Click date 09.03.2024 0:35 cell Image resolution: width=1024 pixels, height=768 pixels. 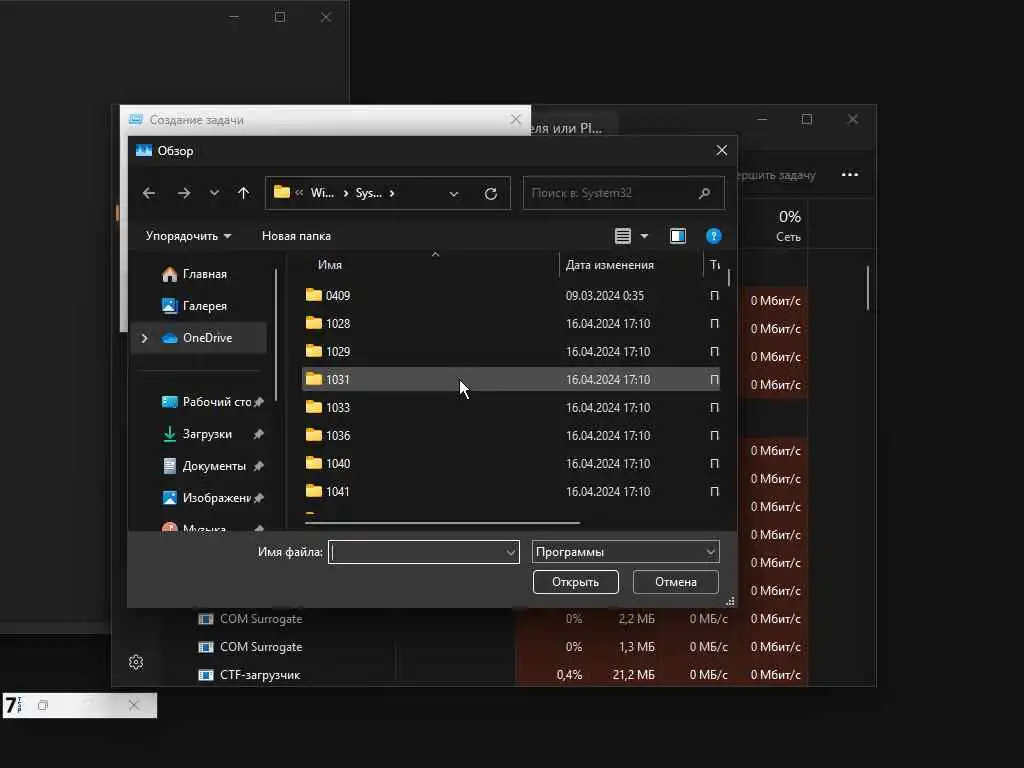tap(605, 296)
